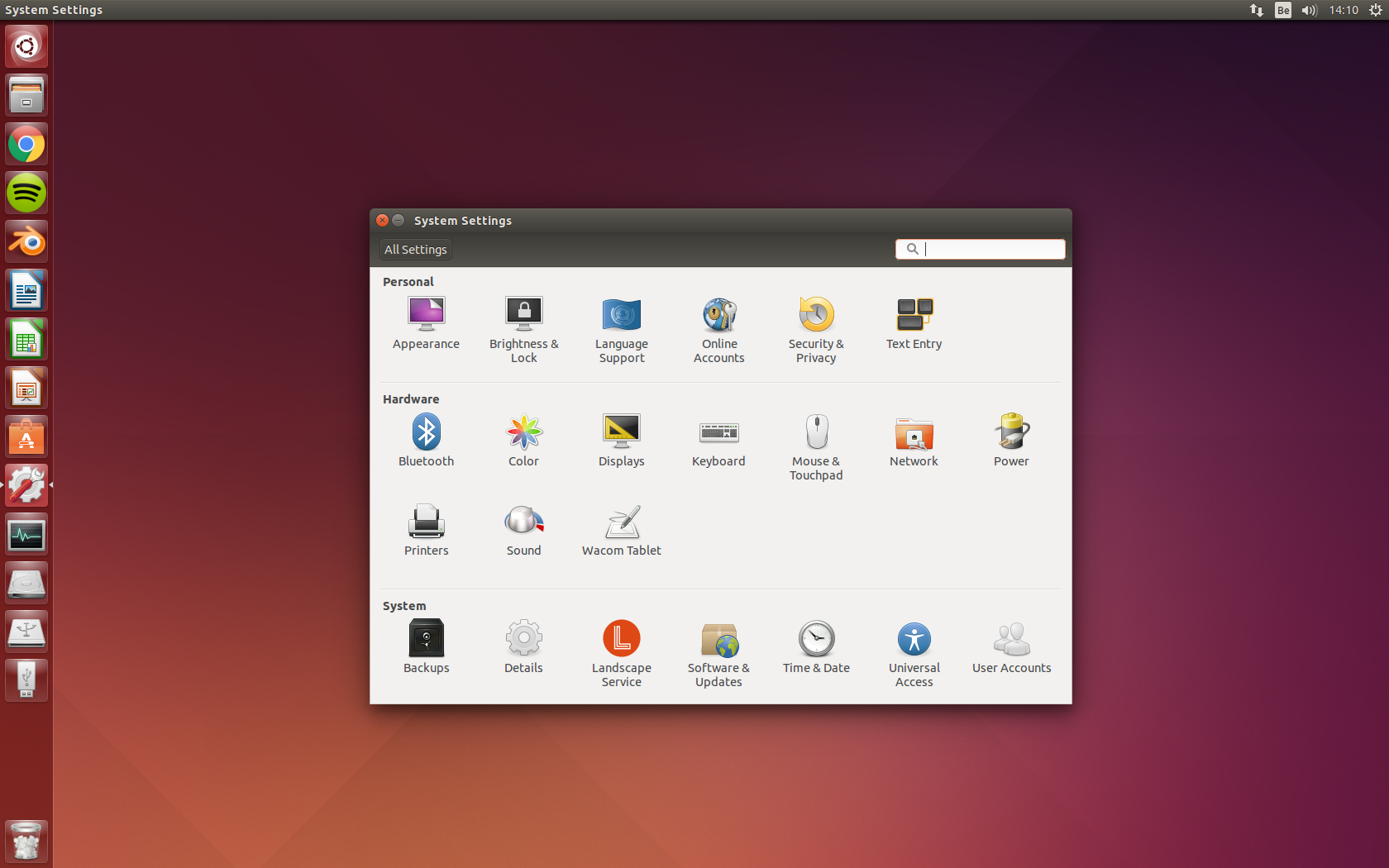Image resolution: width=1389 pixels, height=868 pixels.
Task: Open the Appearance settings
Action: [426, 323]
